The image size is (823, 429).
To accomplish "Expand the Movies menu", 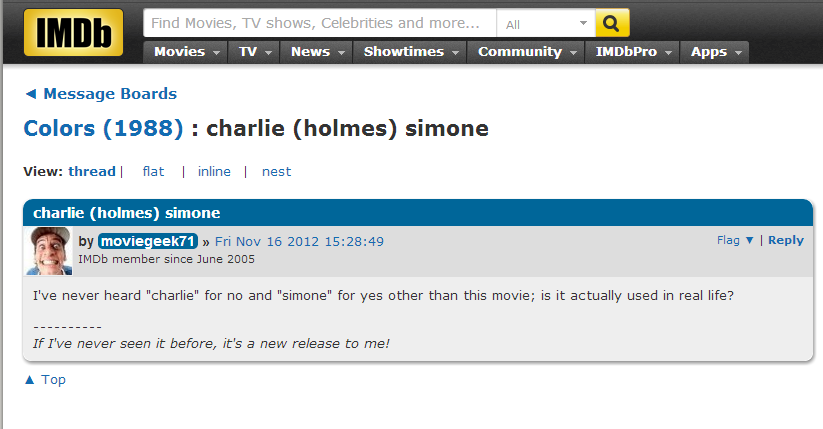I will click(x=187, y=52).
